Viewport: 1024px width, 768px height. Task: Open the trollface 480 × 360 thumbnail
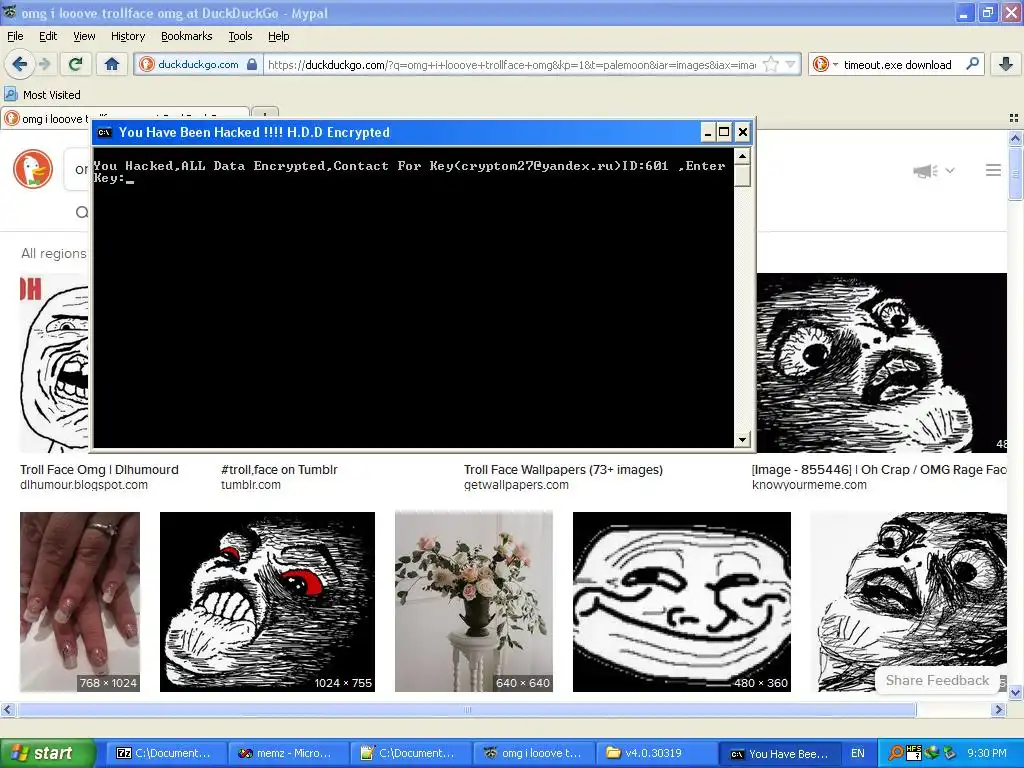682,601
